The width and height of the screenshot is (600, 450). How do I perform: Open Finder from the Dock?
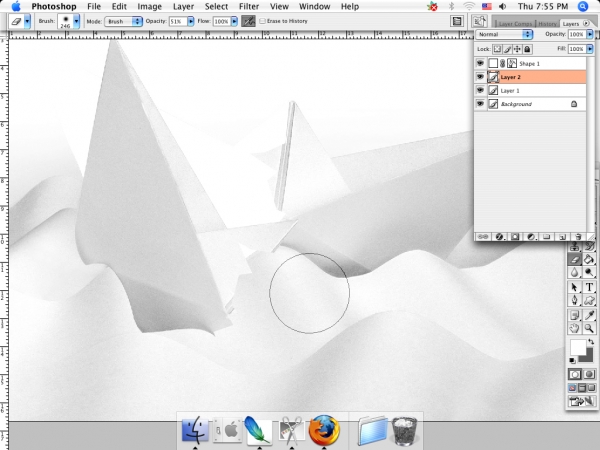click(x=195, y=430)
